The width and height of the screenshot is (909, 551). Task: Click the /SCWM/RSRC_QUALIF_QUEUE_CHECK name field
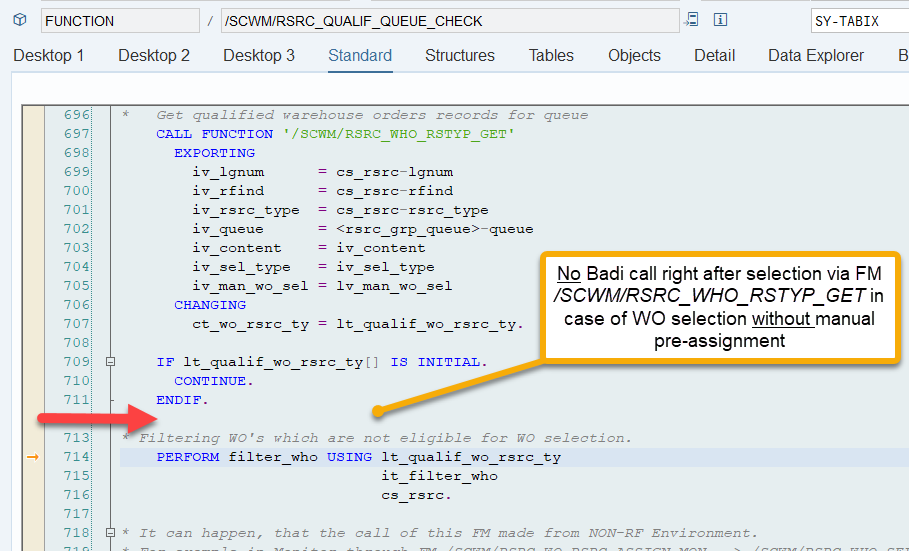click(x=450, y=21)
